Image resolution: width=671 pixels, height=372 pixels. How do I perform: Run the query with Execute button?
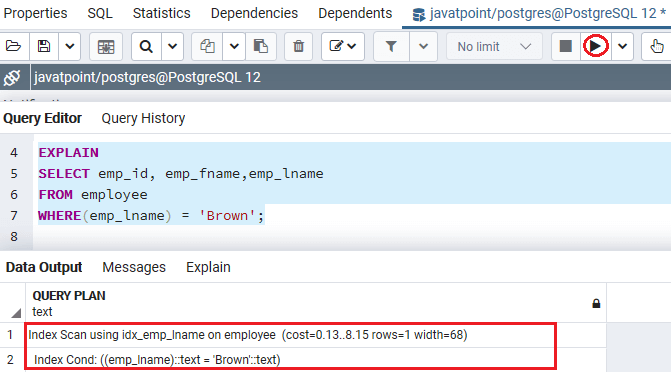(x=595, y=46)
